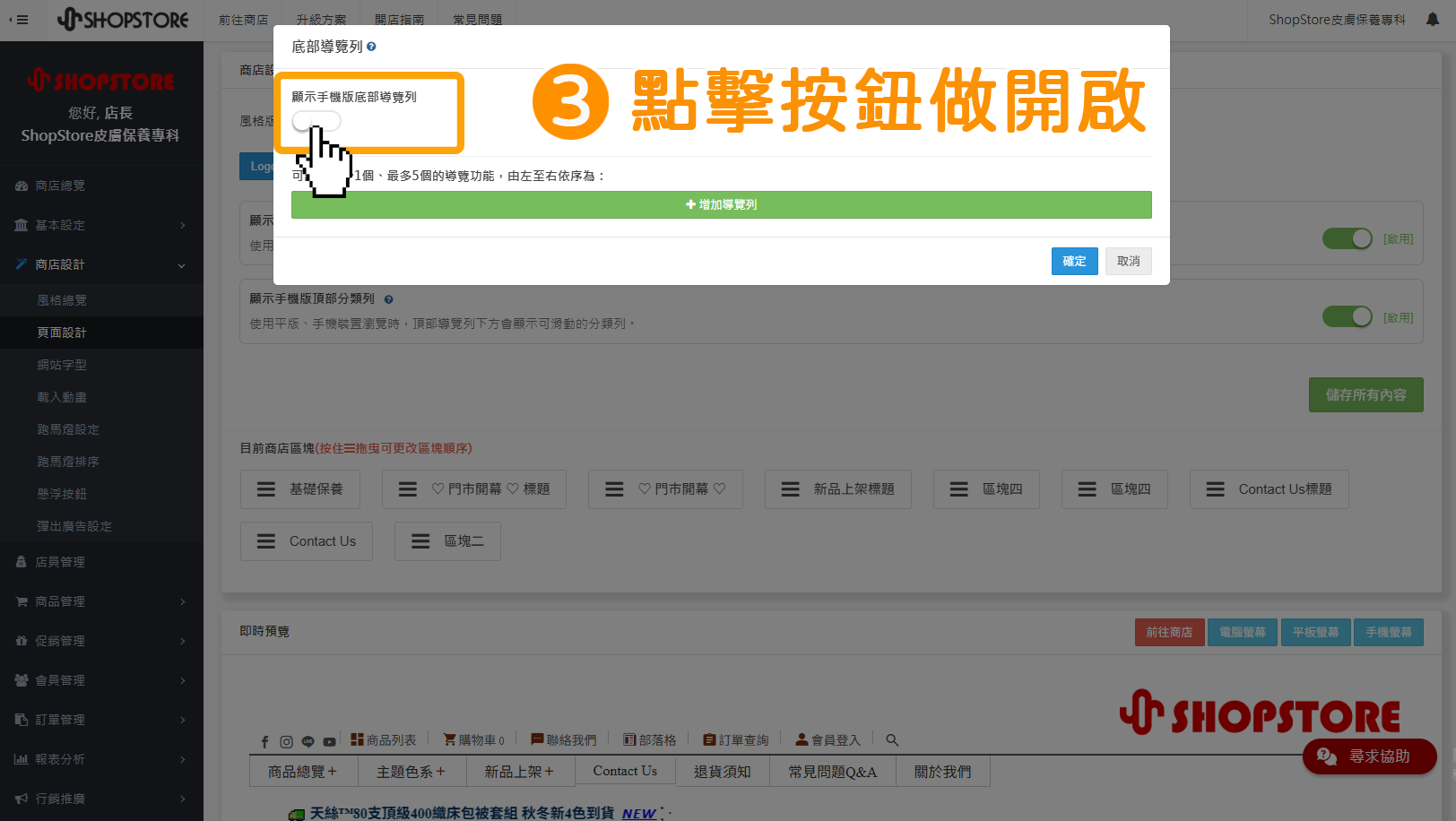Click help icon beside 底部導覽列 title

click(371, 47)
